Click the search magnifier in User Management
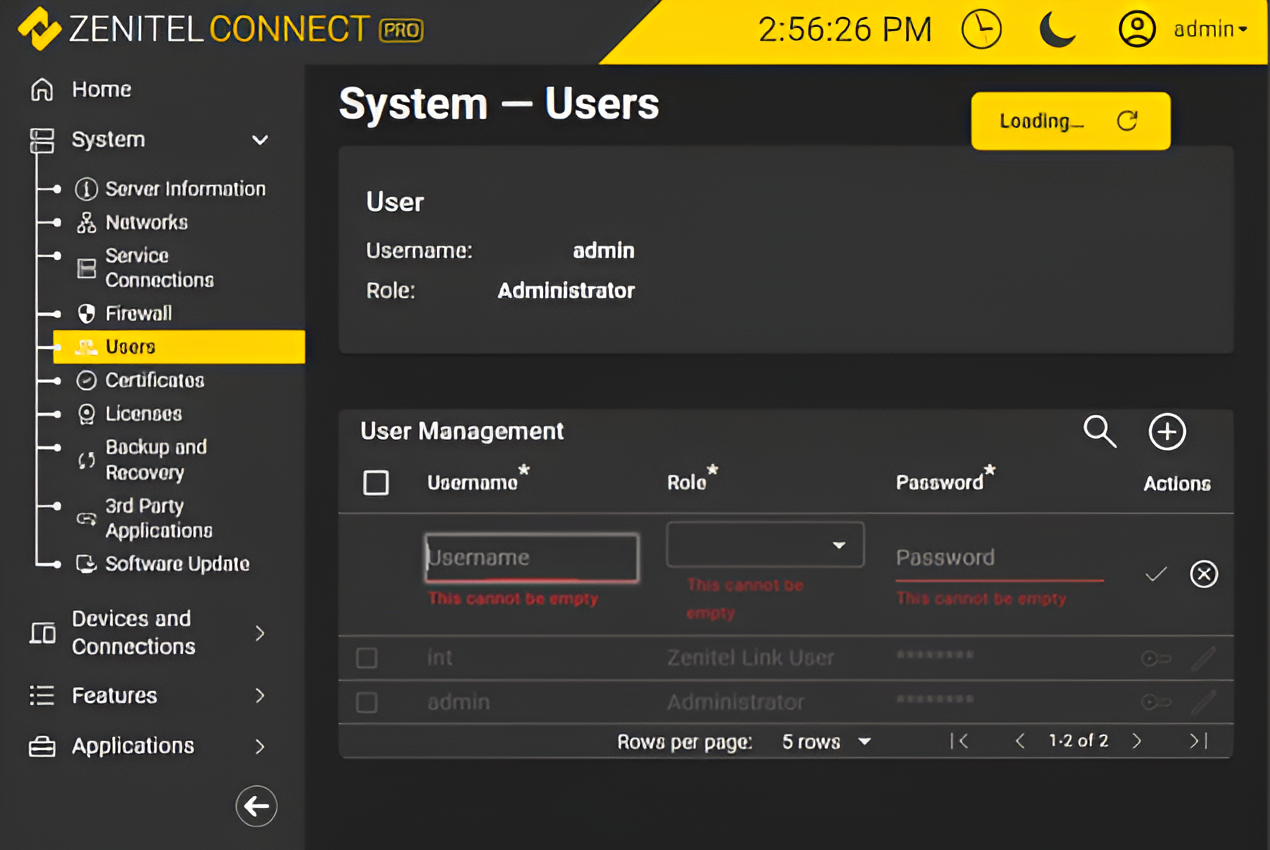The width and height of the screenshot is (1270, 850). 1099,432
